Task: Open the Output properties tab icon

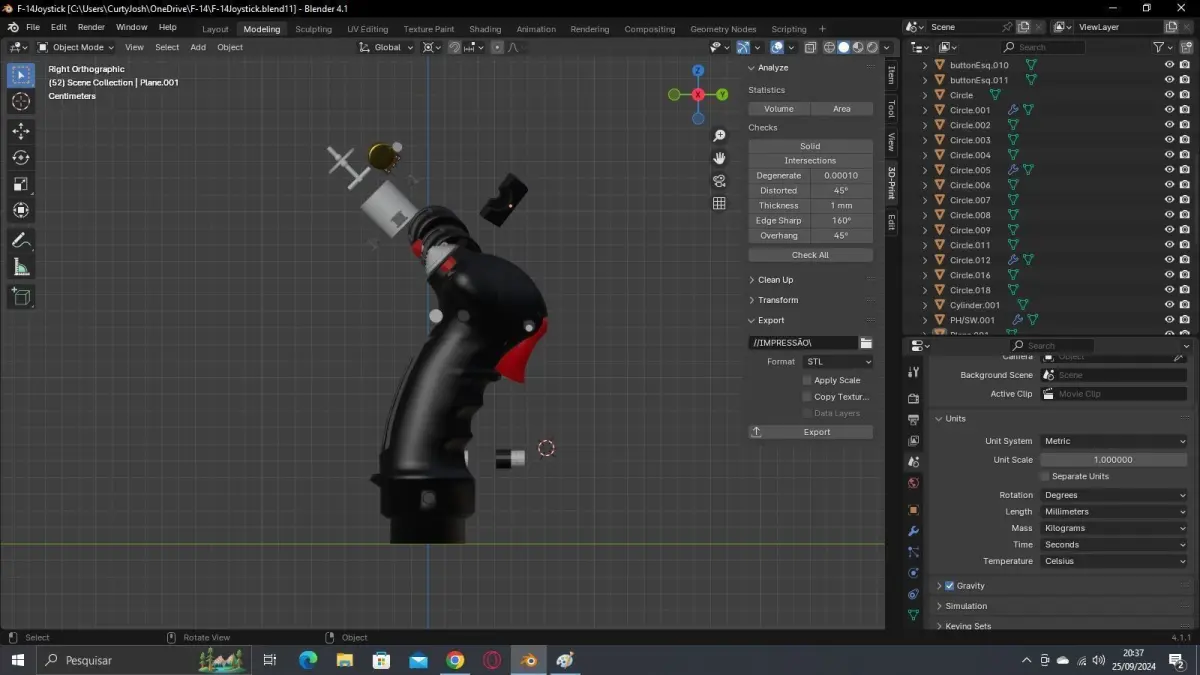Action: [x=913, y=420]
